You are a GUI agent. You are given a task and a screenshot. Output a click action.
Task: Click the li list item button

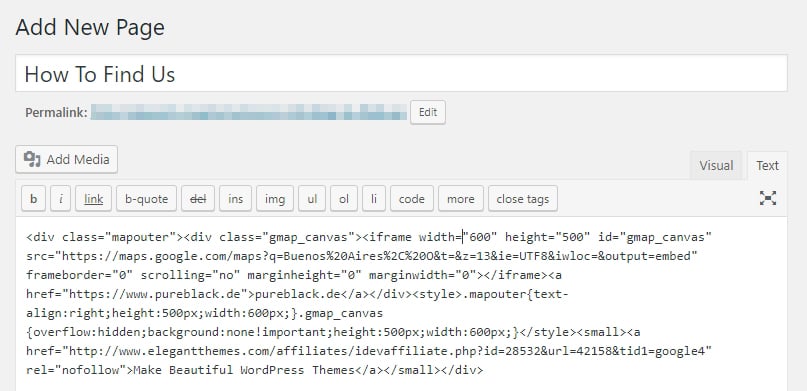(374, 199)
